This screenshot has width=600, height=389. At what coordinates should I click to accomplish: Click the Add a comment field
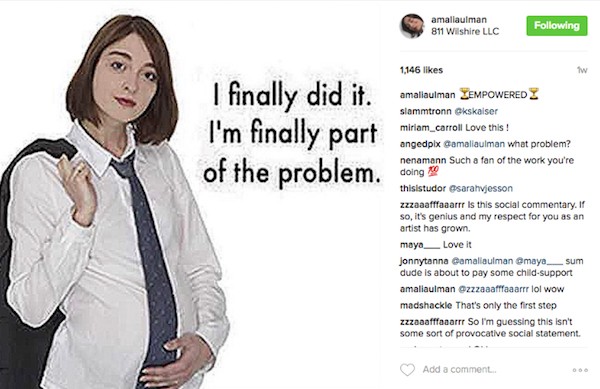(x=460, y=369)
